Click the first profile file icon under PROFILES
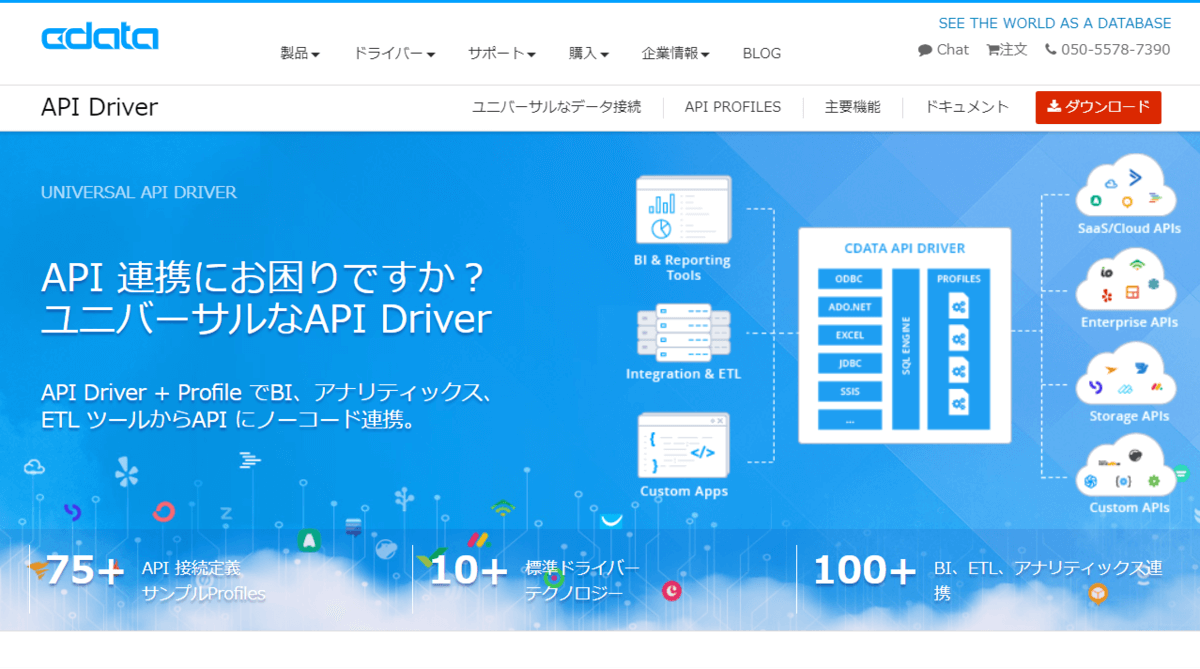 [958, 305]
